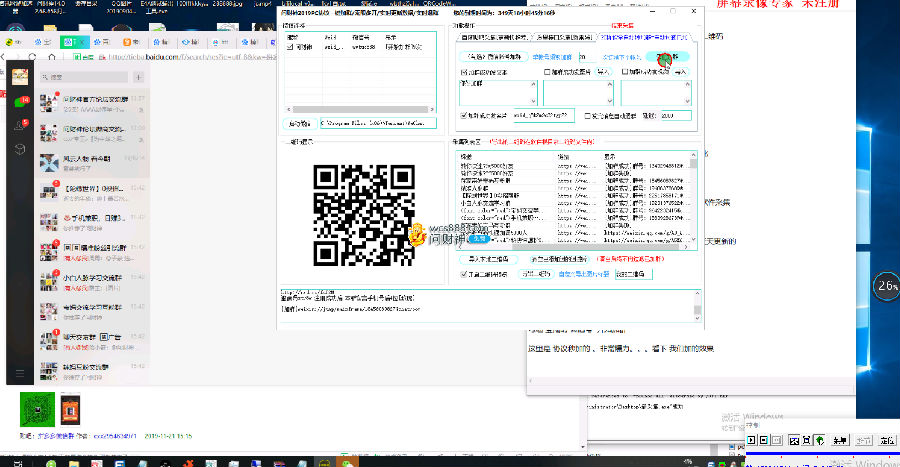This screenshot has height=467, width=900.
Task: Click the WeChat search field
Action: pyautogui.click(x=84, y=77)
